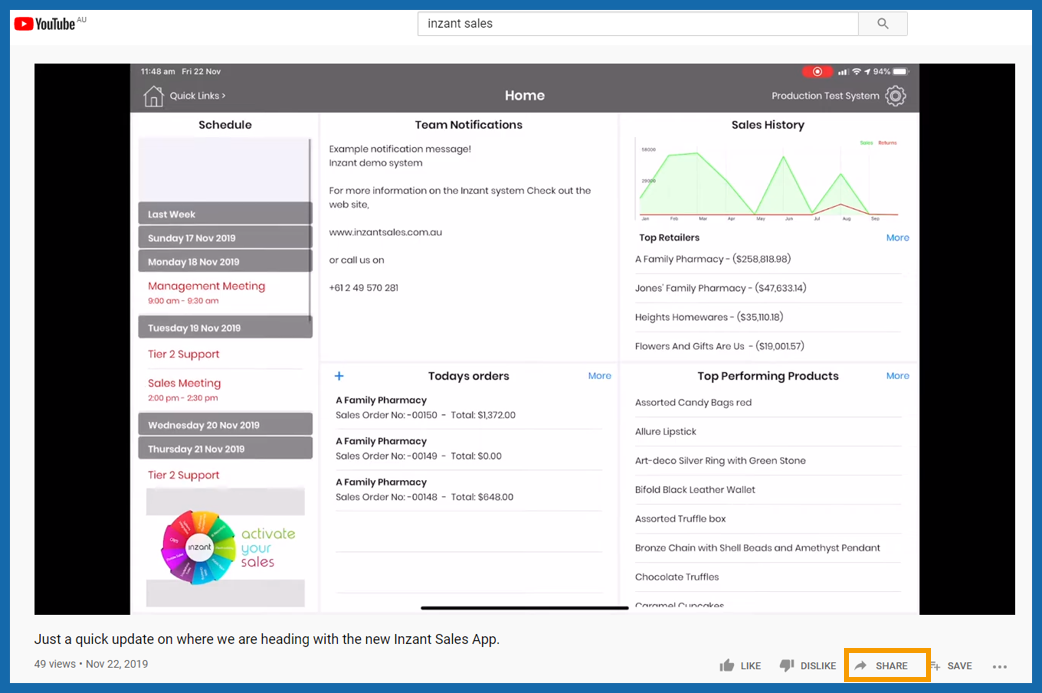
Task: Click the home icon in app header
Action: 154,96
